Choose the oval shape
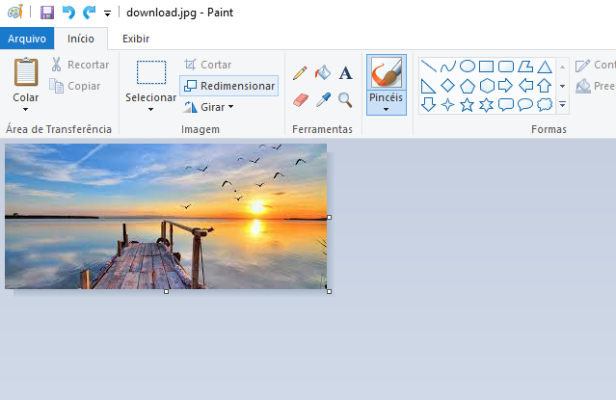The image size is (616, 400). point(467,66)
